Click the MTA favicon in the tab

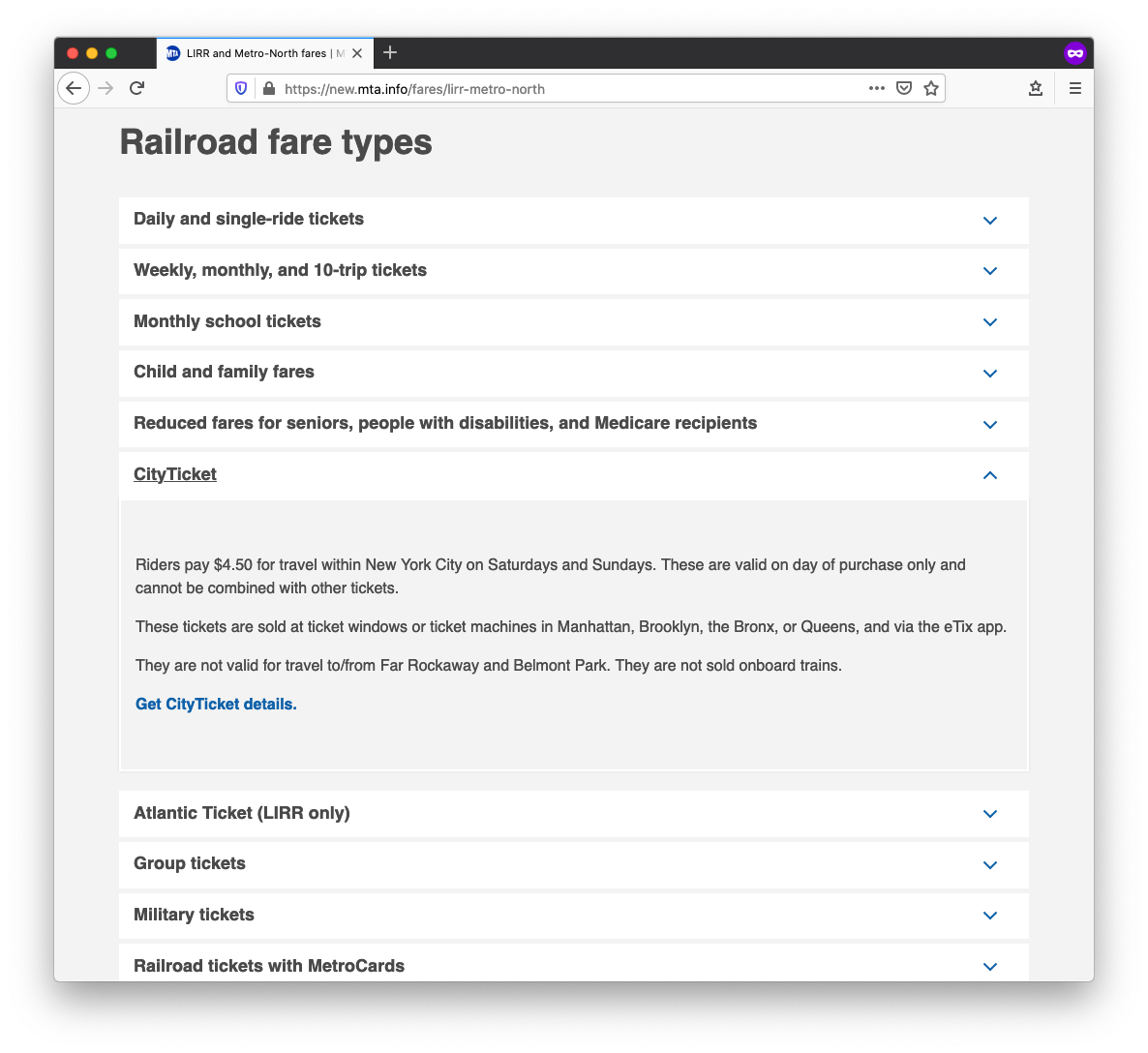tap(173, 53)
